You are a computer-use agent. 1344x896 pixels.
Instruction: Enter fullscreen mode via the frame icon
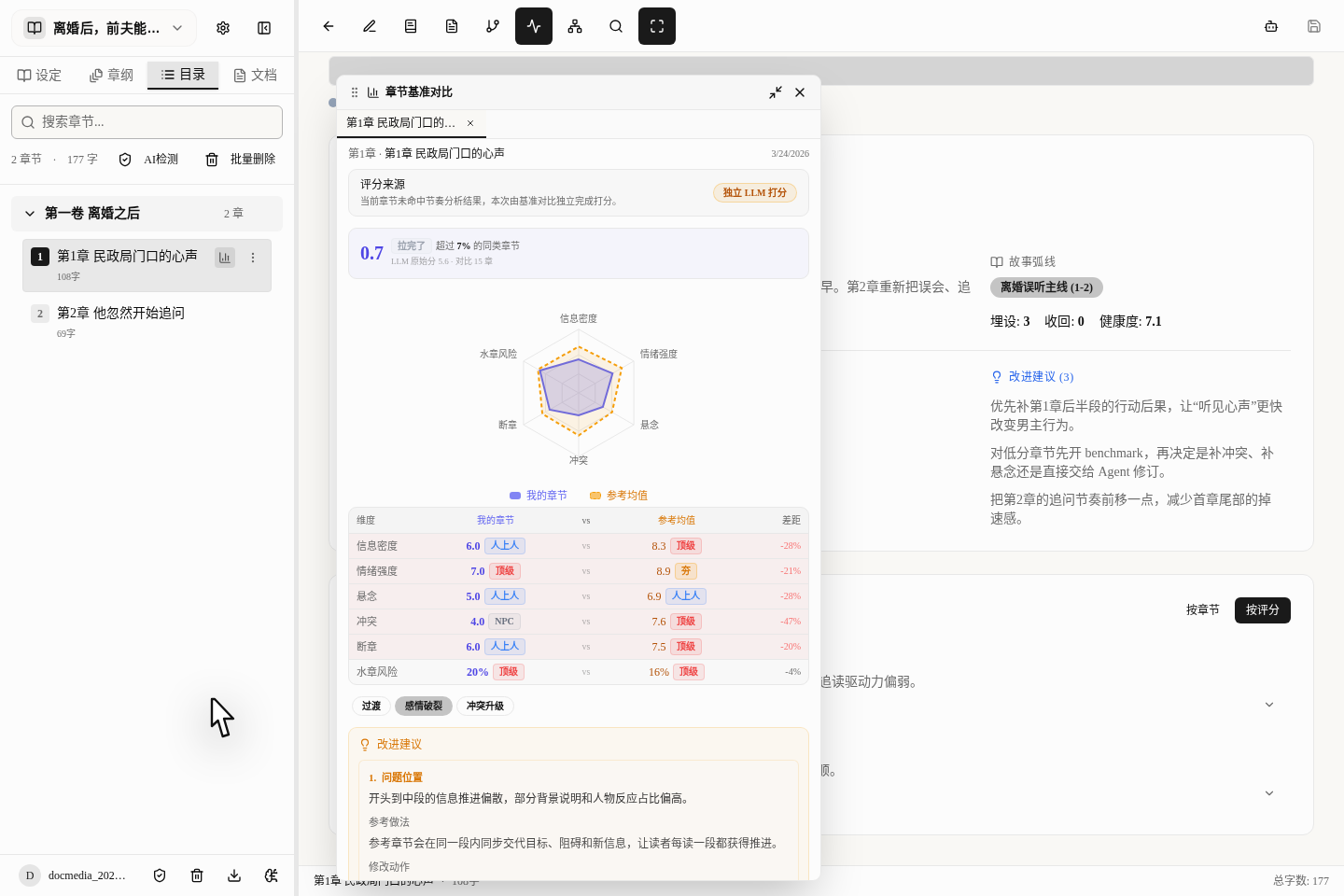657,26
